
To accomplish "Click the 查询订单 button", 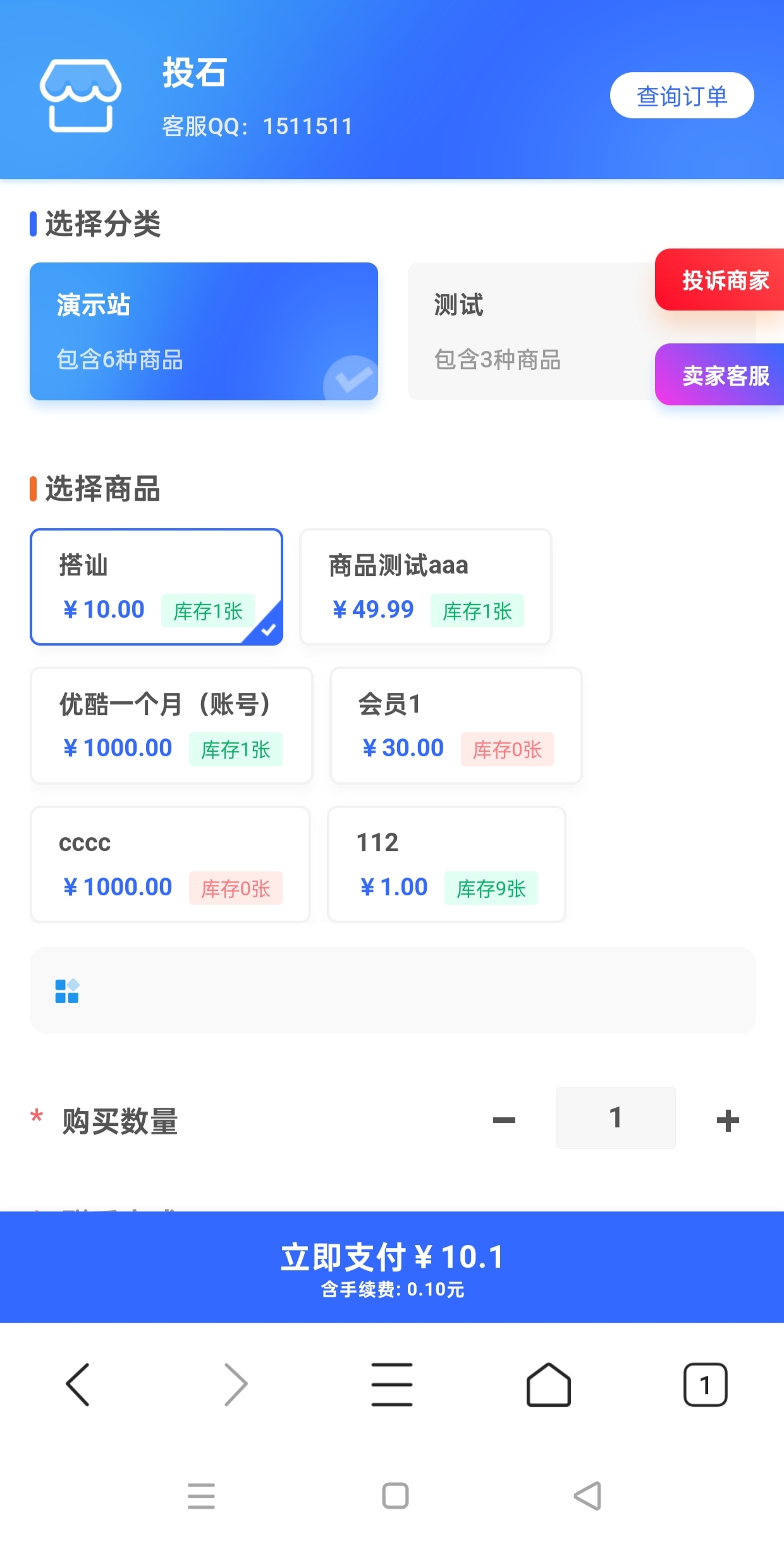I will (x=682, y=95).
